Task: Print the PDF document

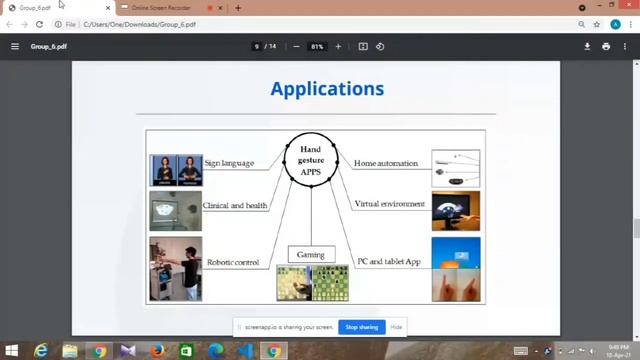Action: (x=606, y=47)
